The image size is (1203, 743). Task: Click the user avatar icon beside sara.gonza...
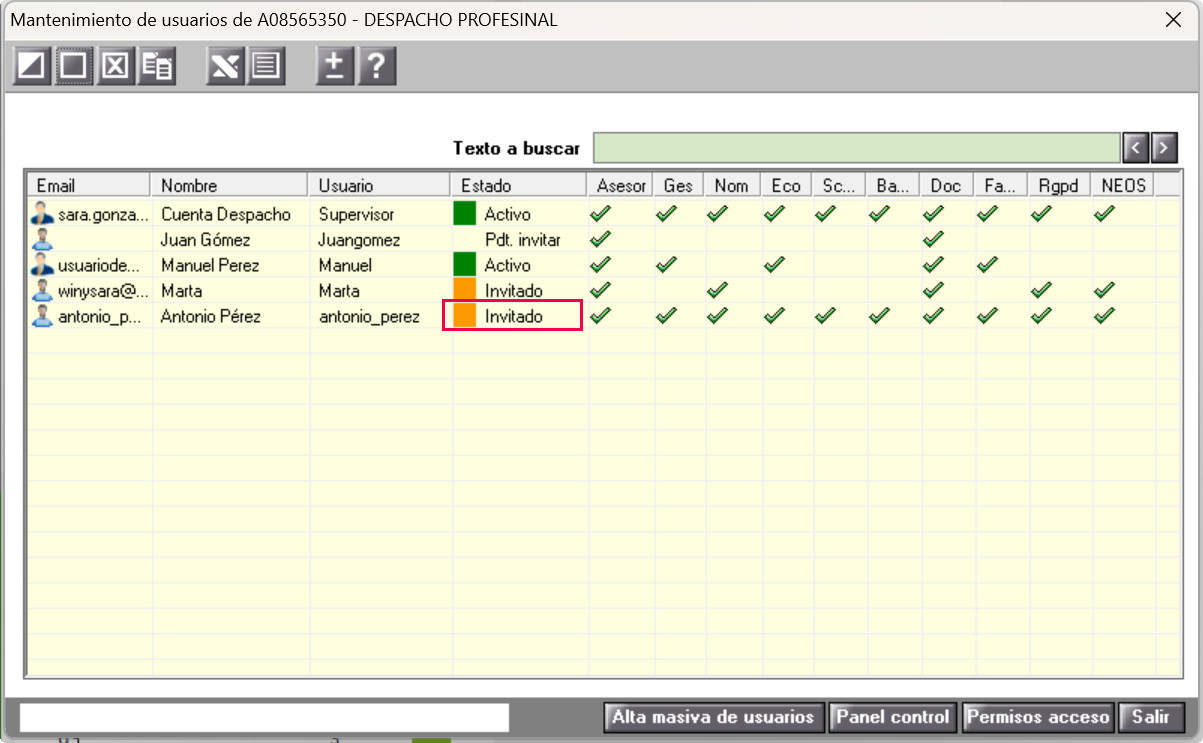pyautogui.click(x=42, y=212)
